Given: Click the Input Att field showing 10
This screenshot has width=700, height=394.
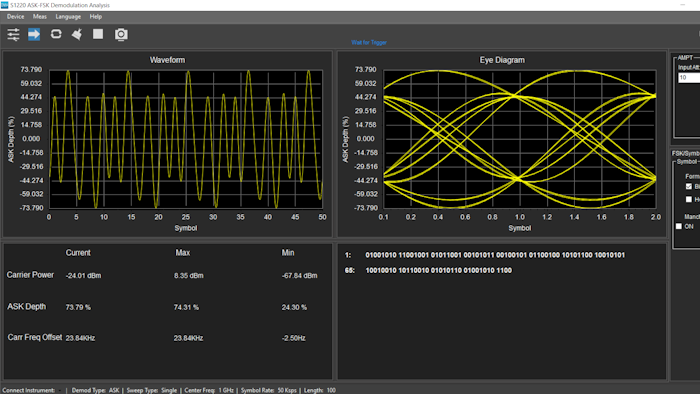Looking at the screenshot, I should (x=688, y=78).
